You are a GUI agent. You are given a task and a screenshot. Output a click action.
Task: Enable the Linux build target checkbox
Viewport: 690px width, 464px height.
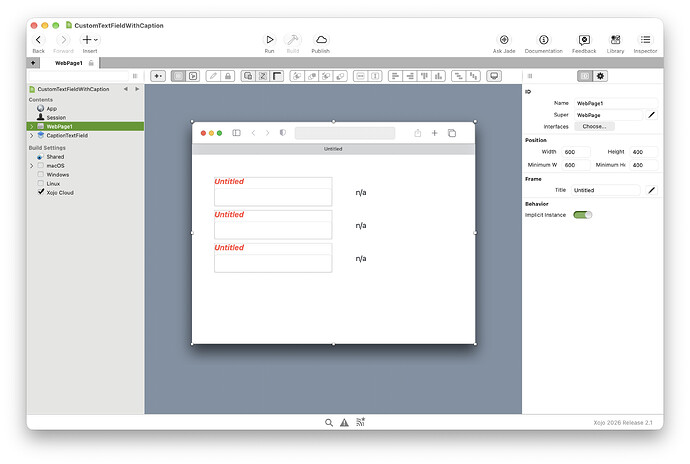click(x=40, y=183)
